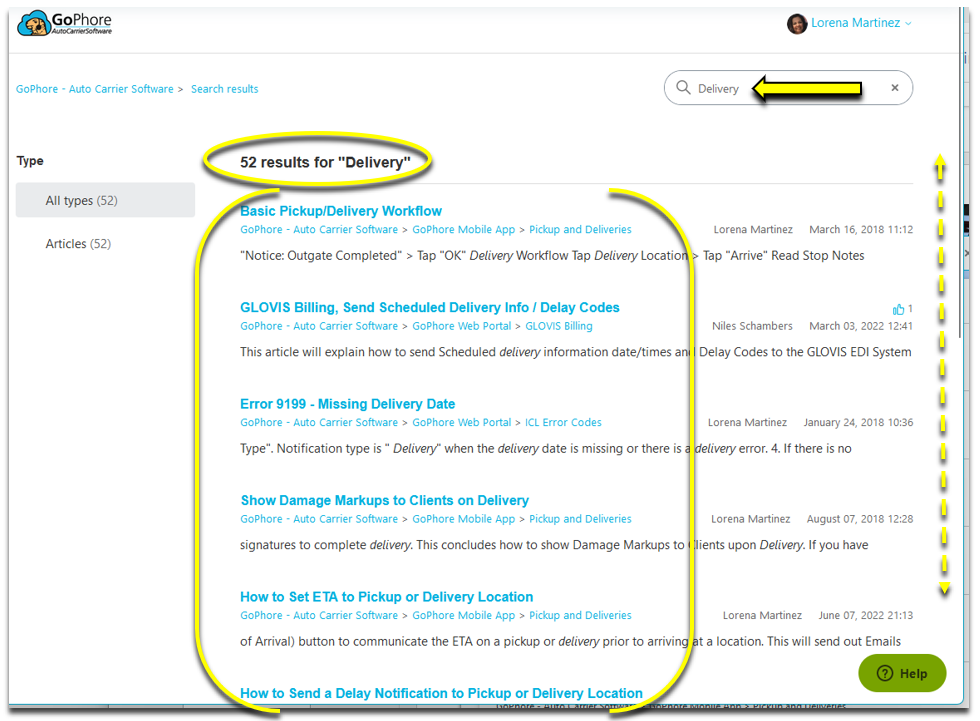Click GoPhore Mobile App under How to Set ETA

pos(463,615)
